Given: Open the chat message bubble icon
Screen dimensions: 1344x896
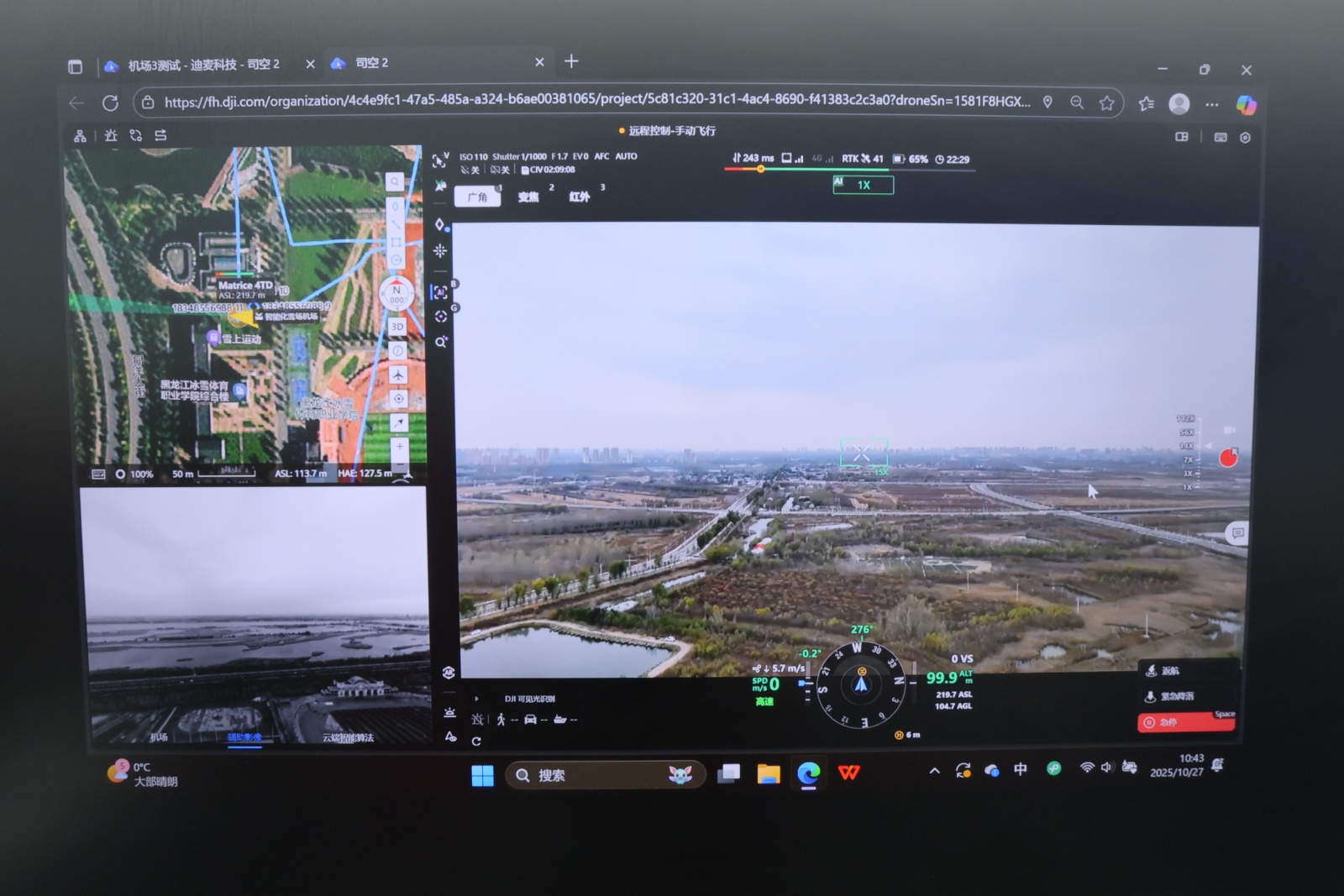Looking at the screenshot, I should pos(1237,533).
